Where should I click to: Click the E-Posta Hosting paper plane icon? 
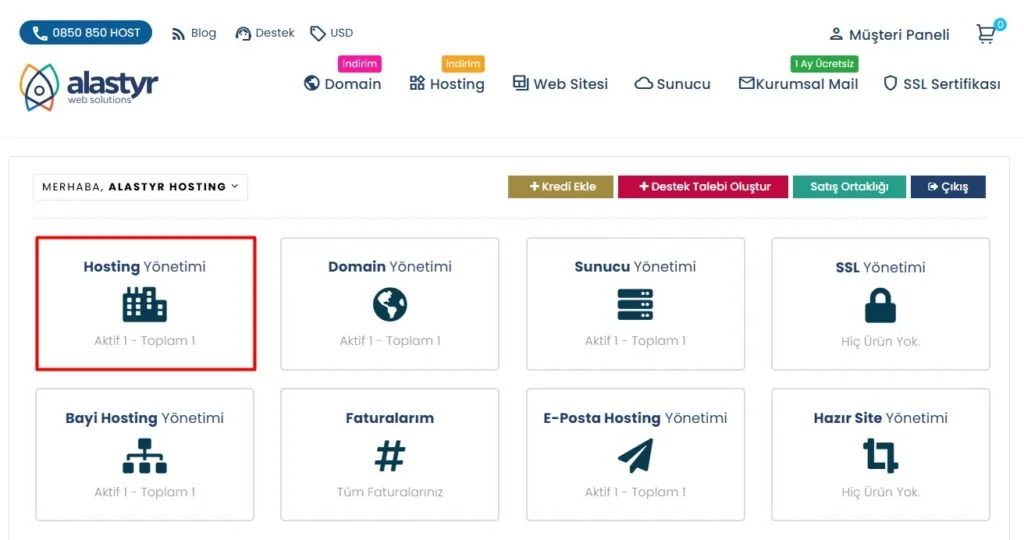tap(635, 456)
